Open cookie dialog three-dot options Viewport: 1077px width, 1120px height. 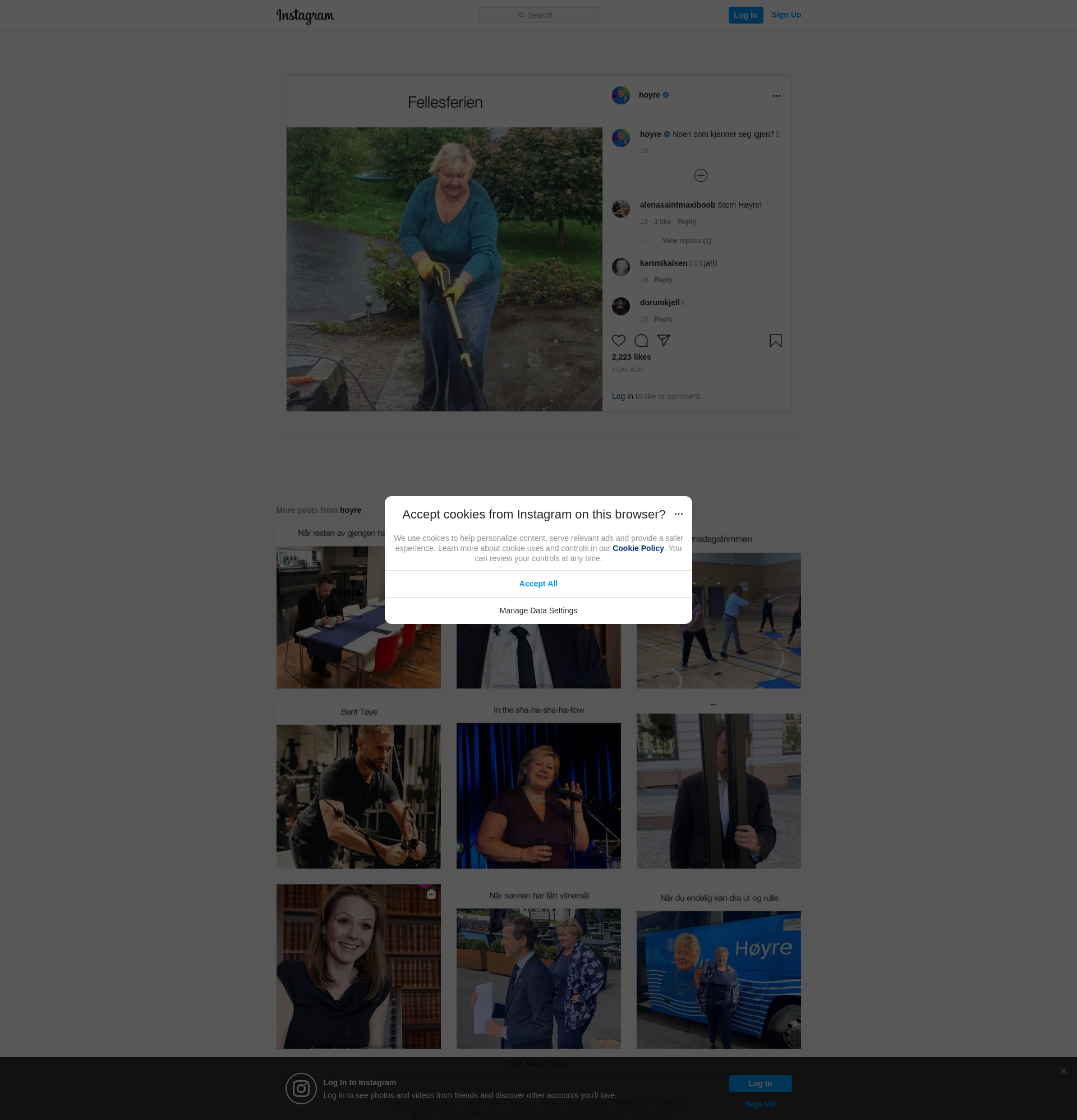click(x=678, y=514)
